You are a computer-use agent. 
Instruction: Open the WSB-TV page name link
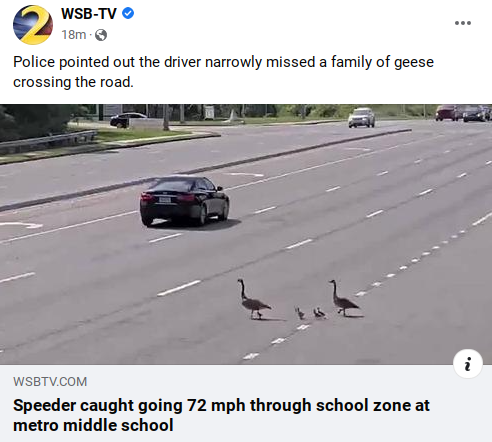[x=89, y=14]
